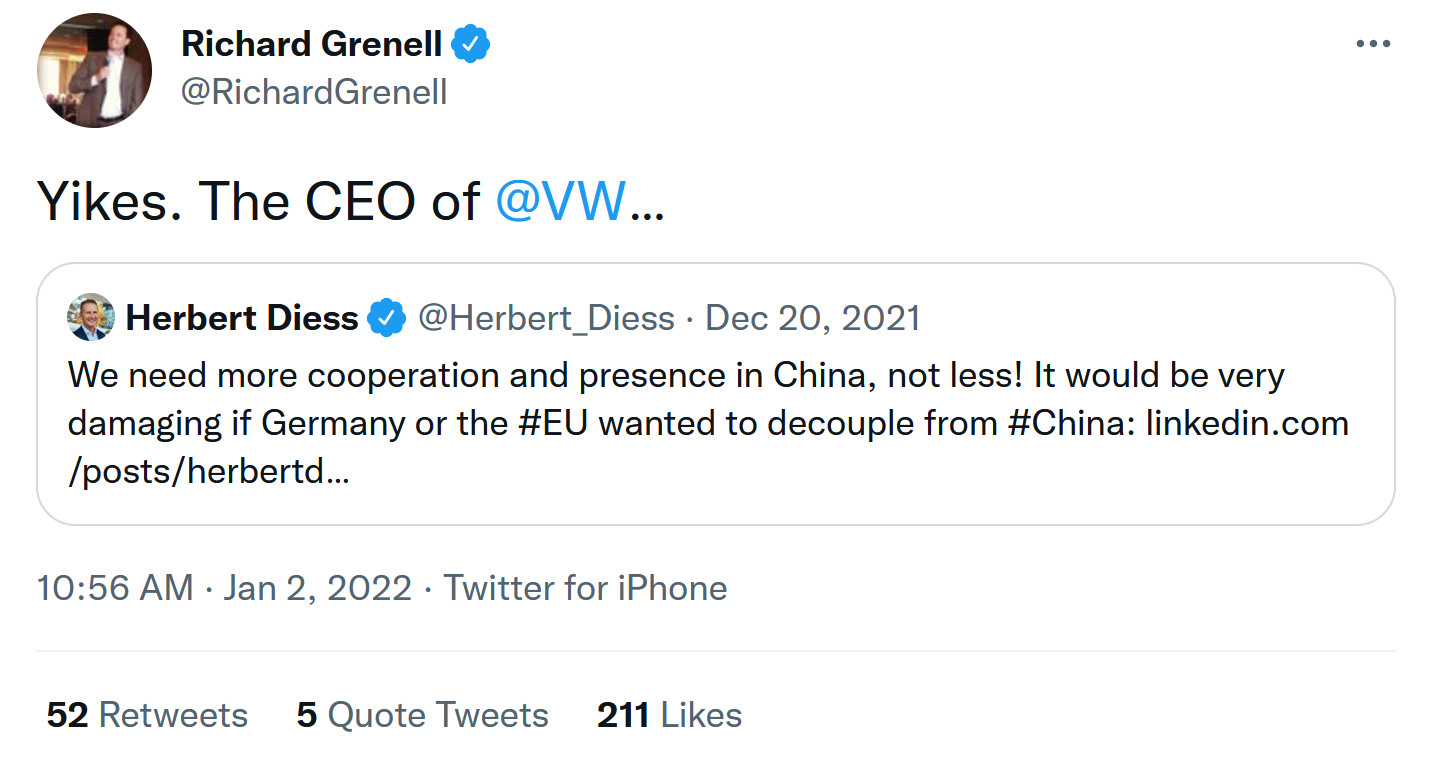Screen dimensions: 1430x773
Task: Click Richard Grenell's profile photo
Action: tap(94, 70)
